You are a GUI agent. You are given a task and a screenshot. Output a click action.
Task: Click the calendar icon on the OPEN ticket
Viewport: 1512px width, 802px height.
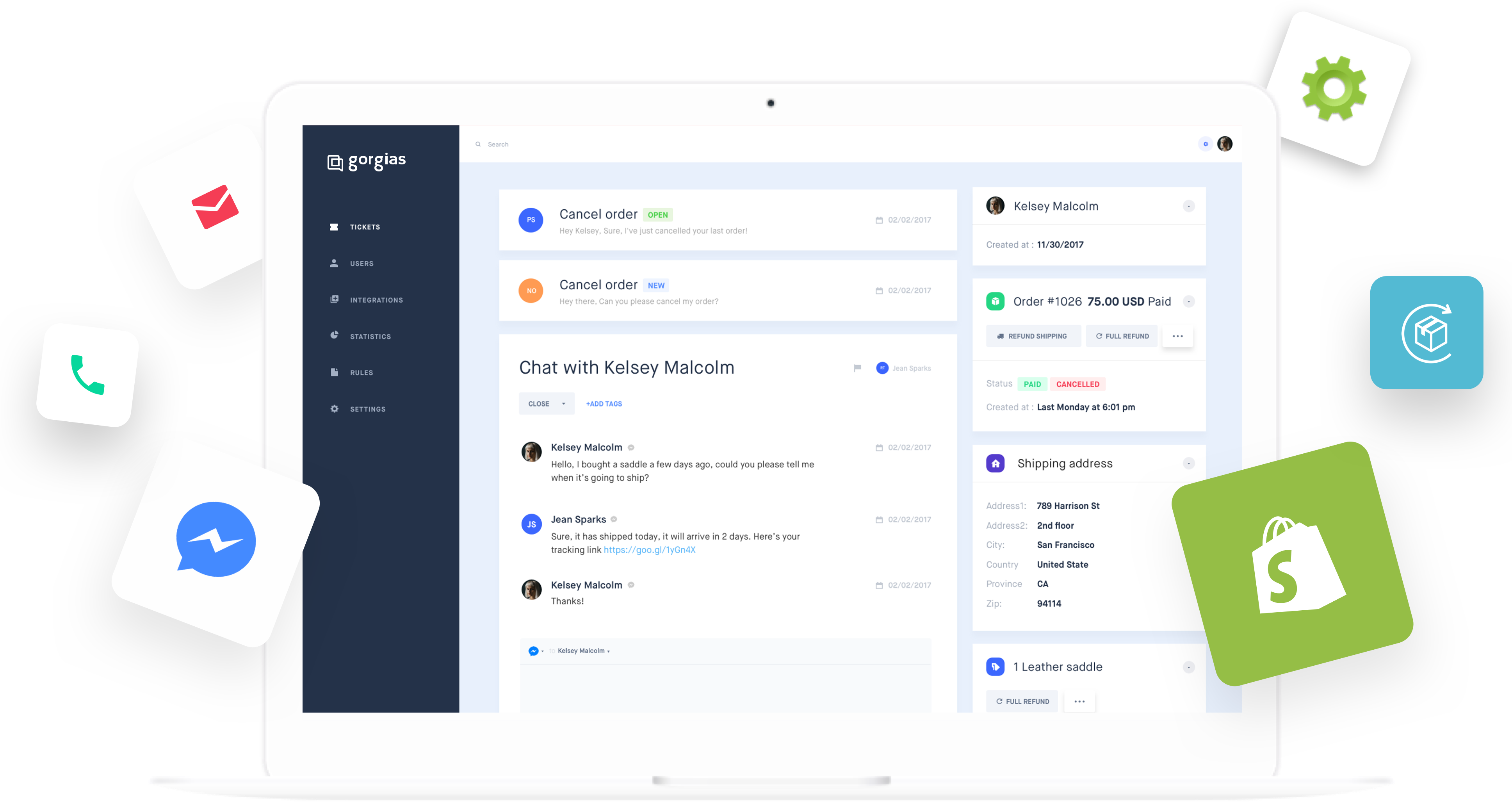pos(879,220)
